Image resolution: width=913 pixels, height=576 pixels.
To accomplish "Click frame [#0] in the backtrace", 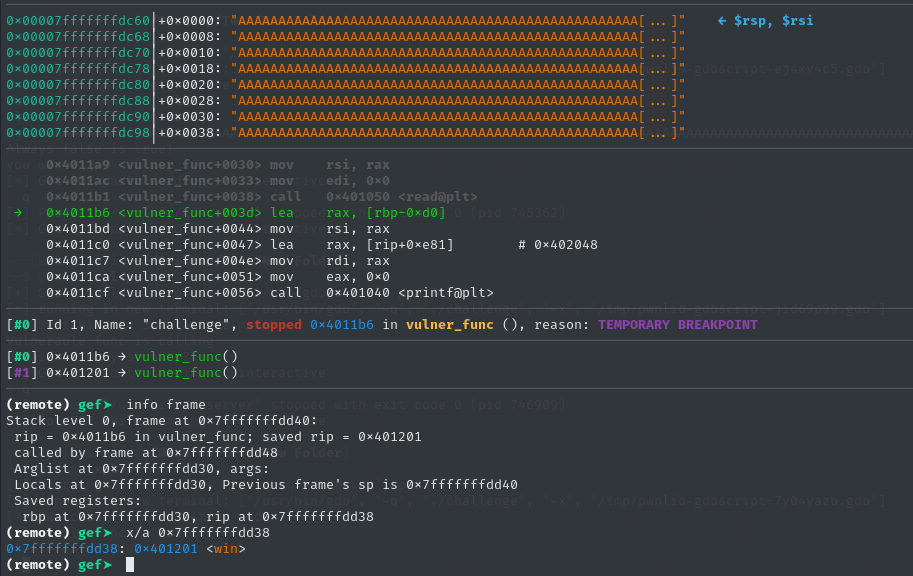I will coord(122,356).
